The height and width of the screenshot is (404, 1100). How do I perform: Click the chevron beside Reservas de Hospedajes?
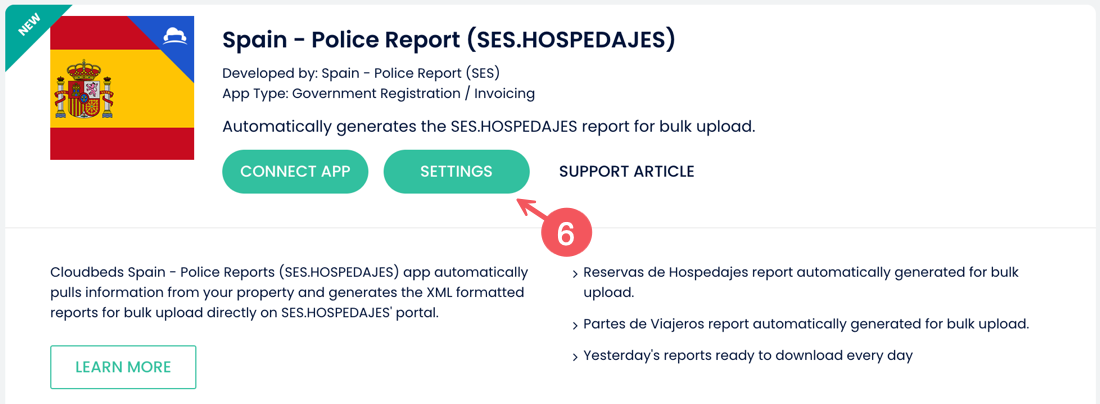[x=576, y=273]
